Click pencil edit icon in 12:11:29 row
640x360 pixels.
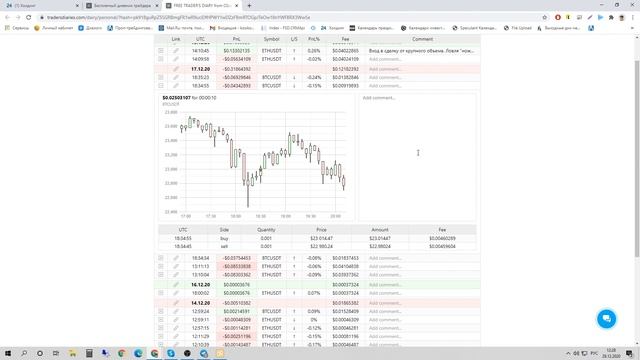(176, 336)
